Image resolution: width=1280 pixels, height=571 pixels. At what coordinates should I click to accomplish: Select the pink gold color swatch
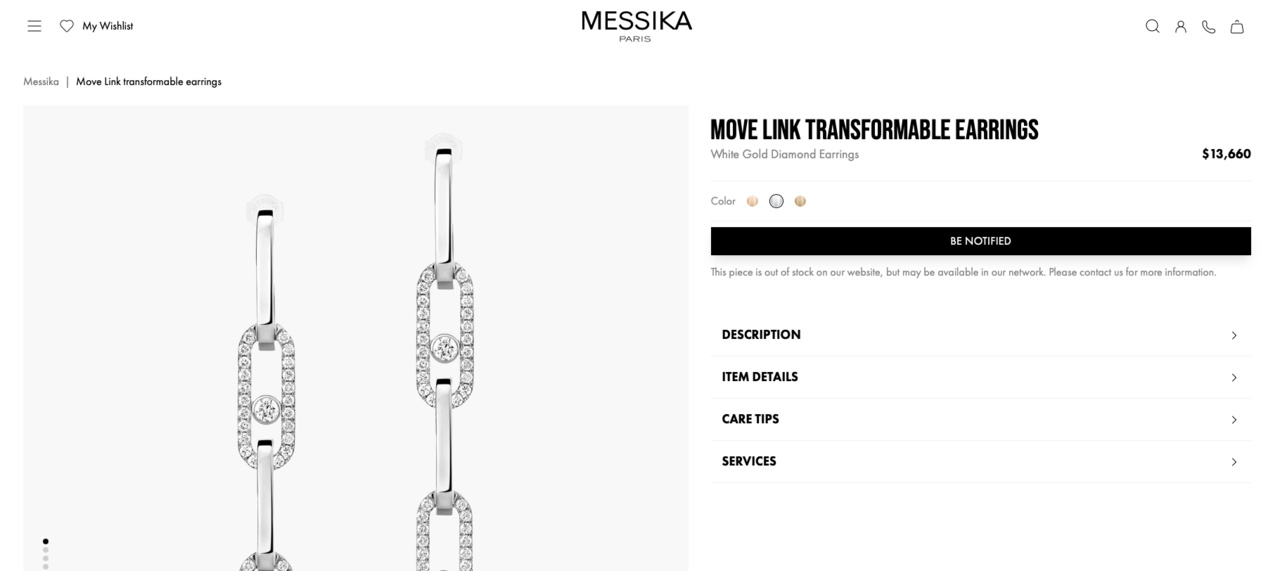752,201
